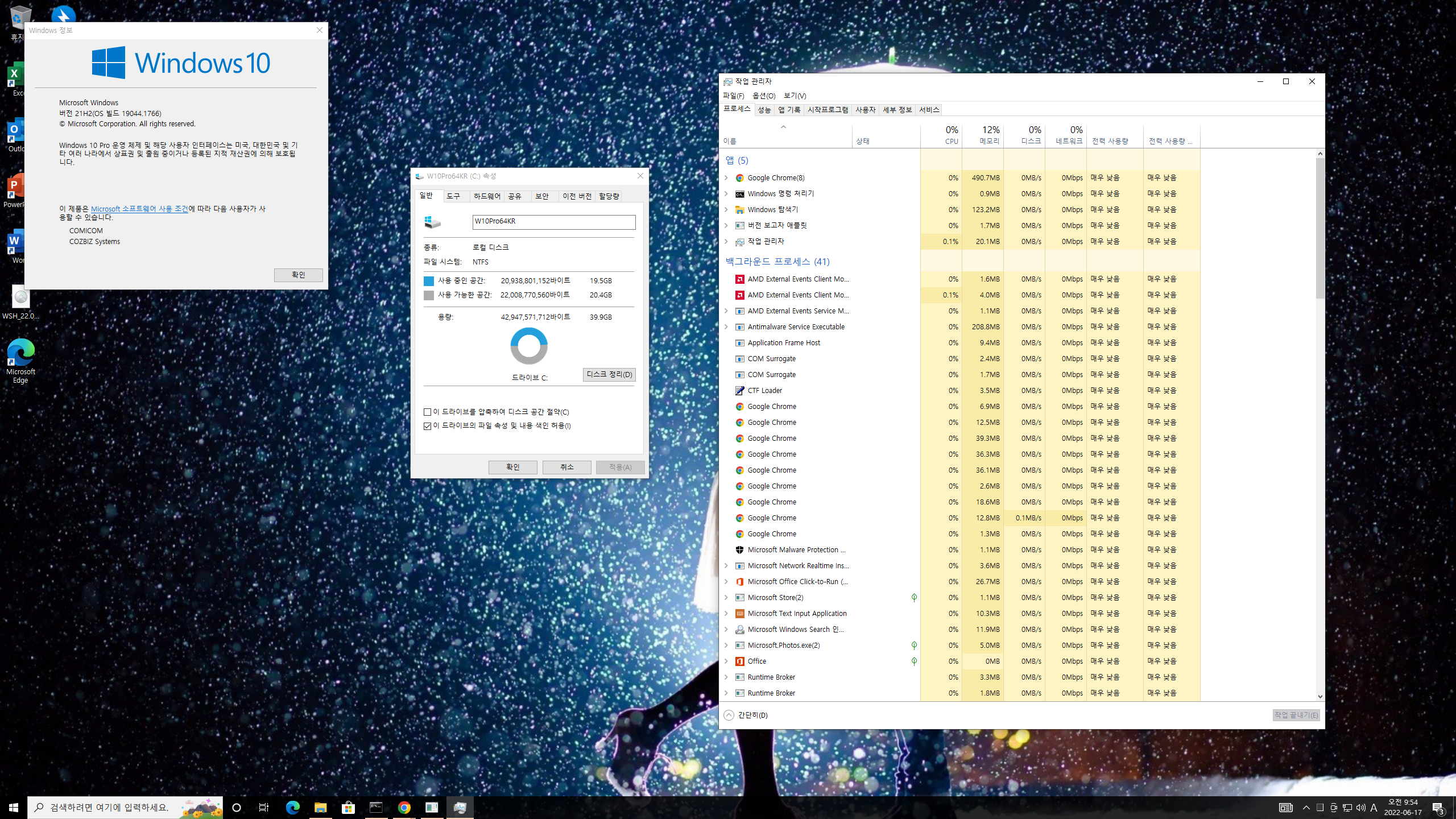The image size is (1456, 819).
Task: Switch to 서비스 tab
Action: [x=929, y=110]
